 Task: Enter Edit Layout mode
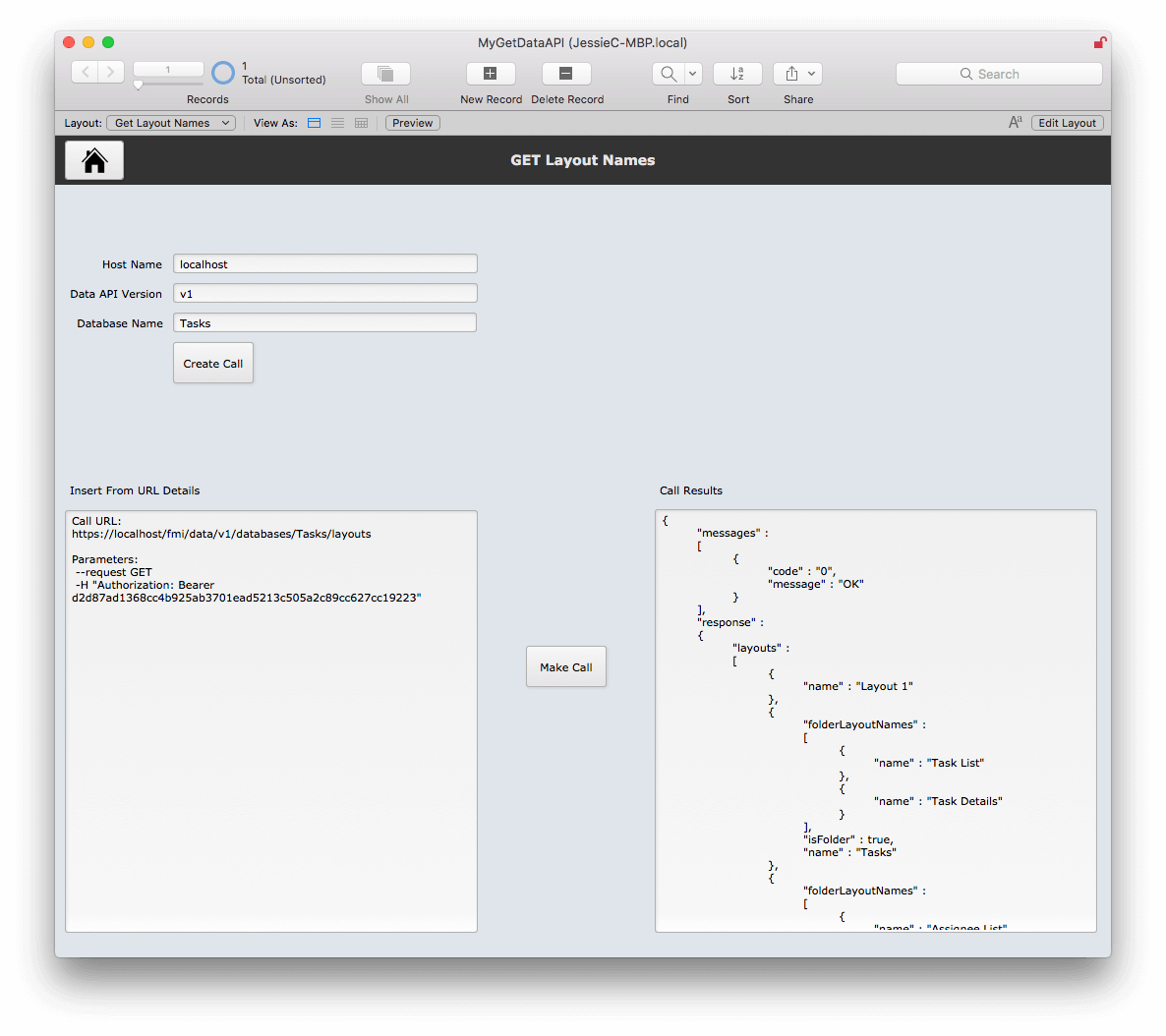1067,122
